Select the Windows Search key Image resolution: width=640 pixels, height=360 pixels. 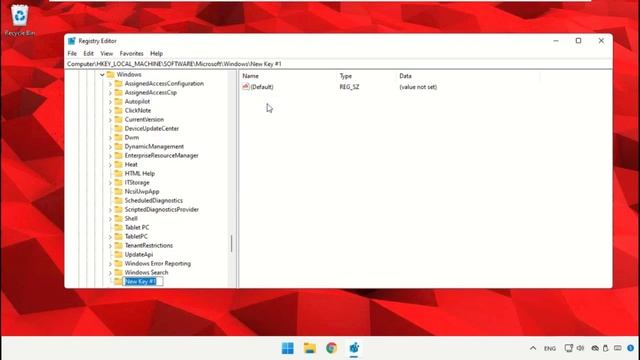[146, 272]
